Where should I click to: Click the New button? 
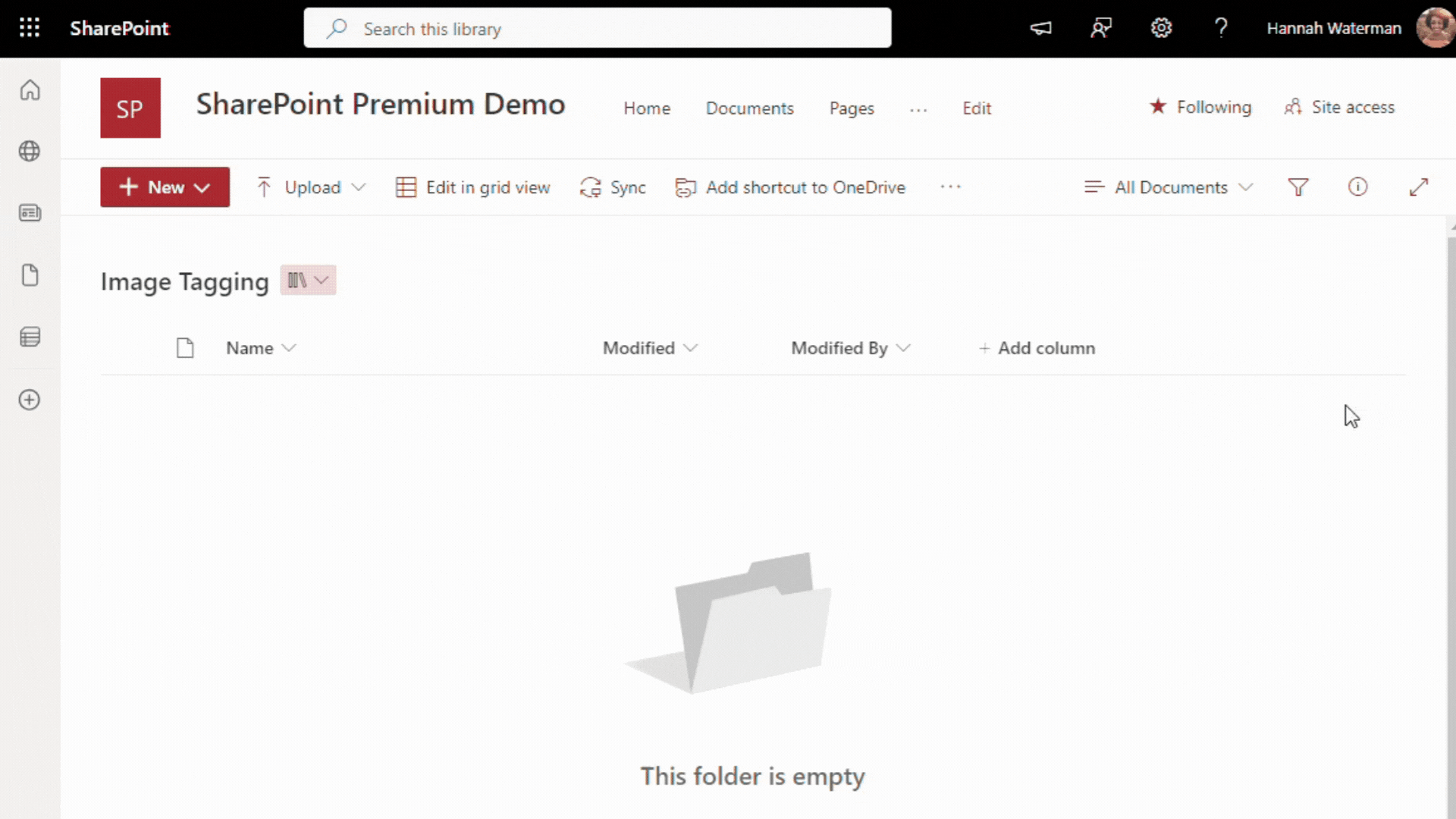point(165,187)
